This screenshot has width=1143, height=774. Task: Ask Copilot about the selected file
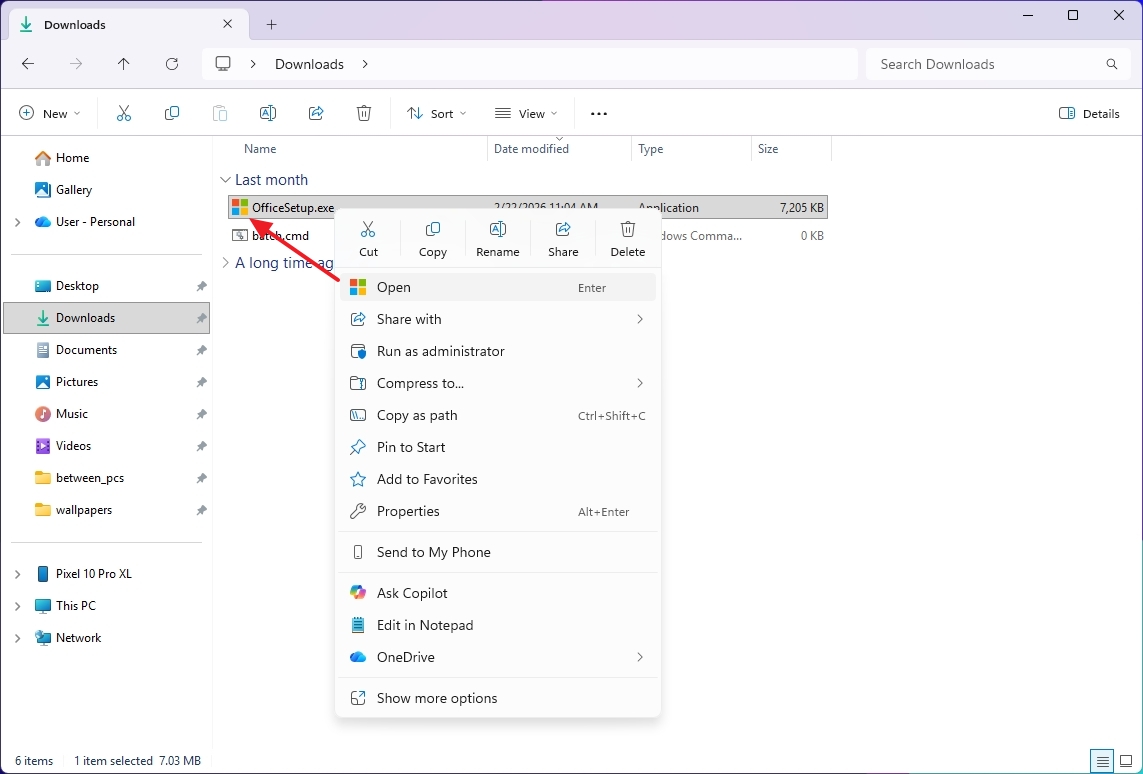tap(410, 592)
